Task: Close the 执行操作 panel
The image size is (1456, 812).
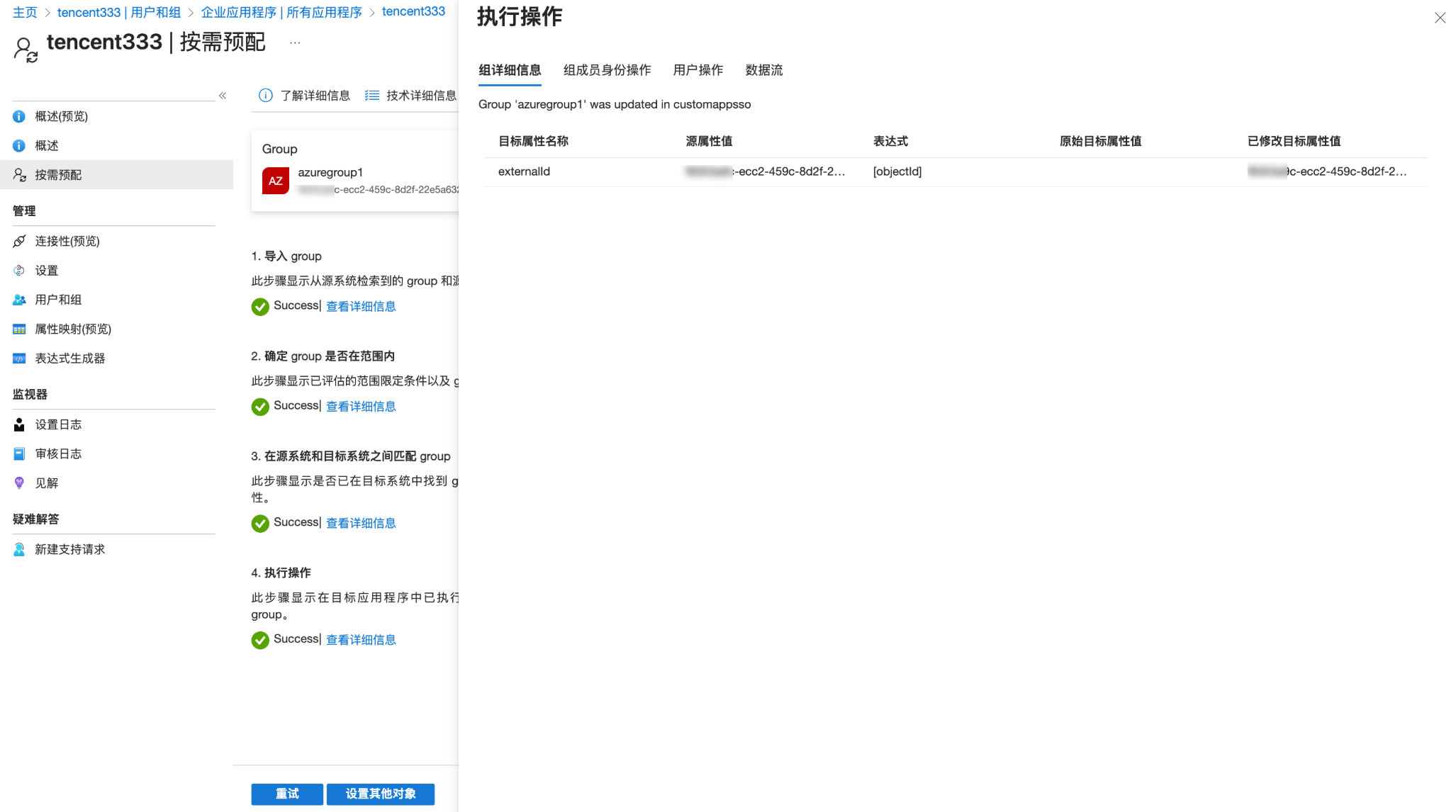Action: (x=1440, y=18)
